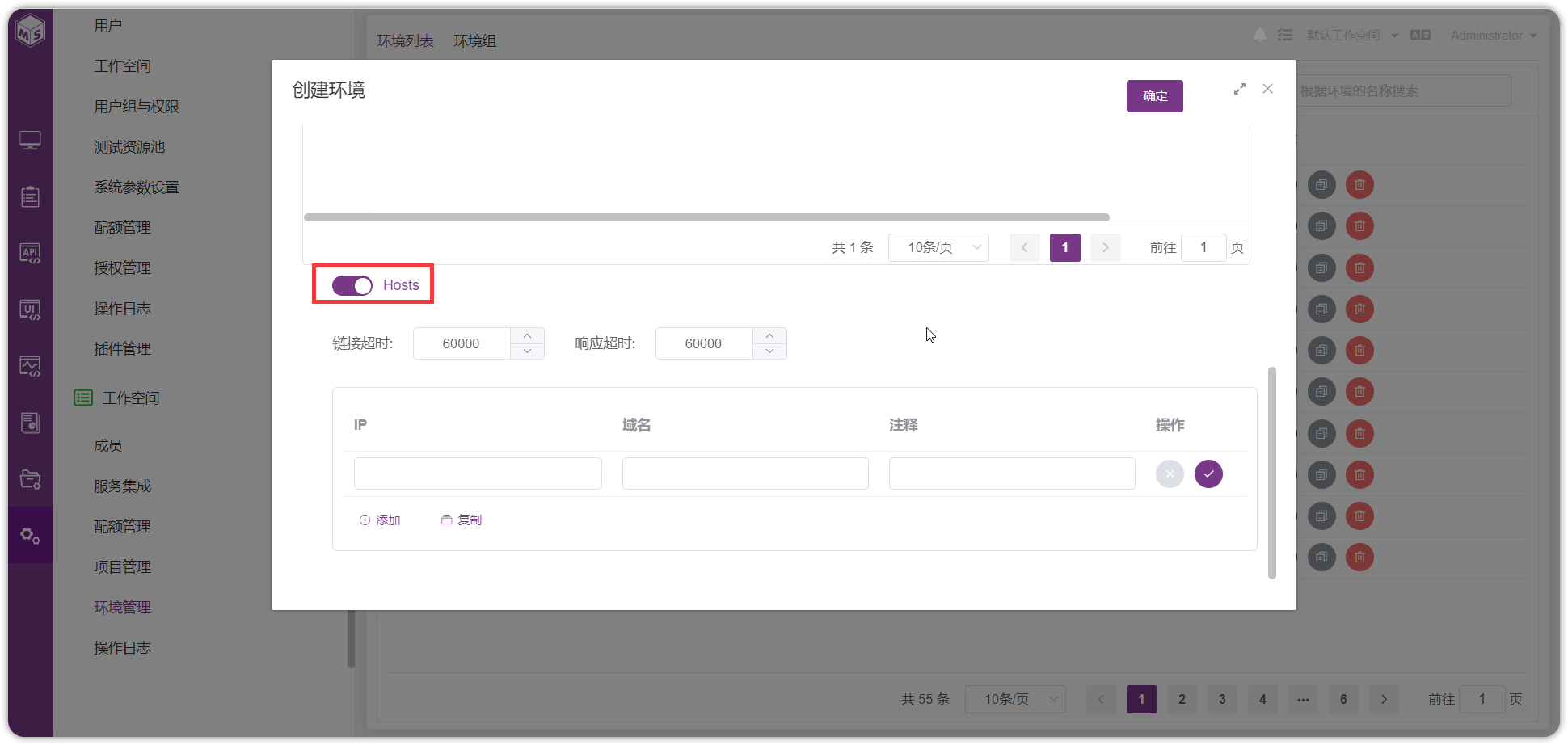Screen dimensions: 1568x745
Task: Open the Administrator user dropdown
Action: coord(1494,36)
